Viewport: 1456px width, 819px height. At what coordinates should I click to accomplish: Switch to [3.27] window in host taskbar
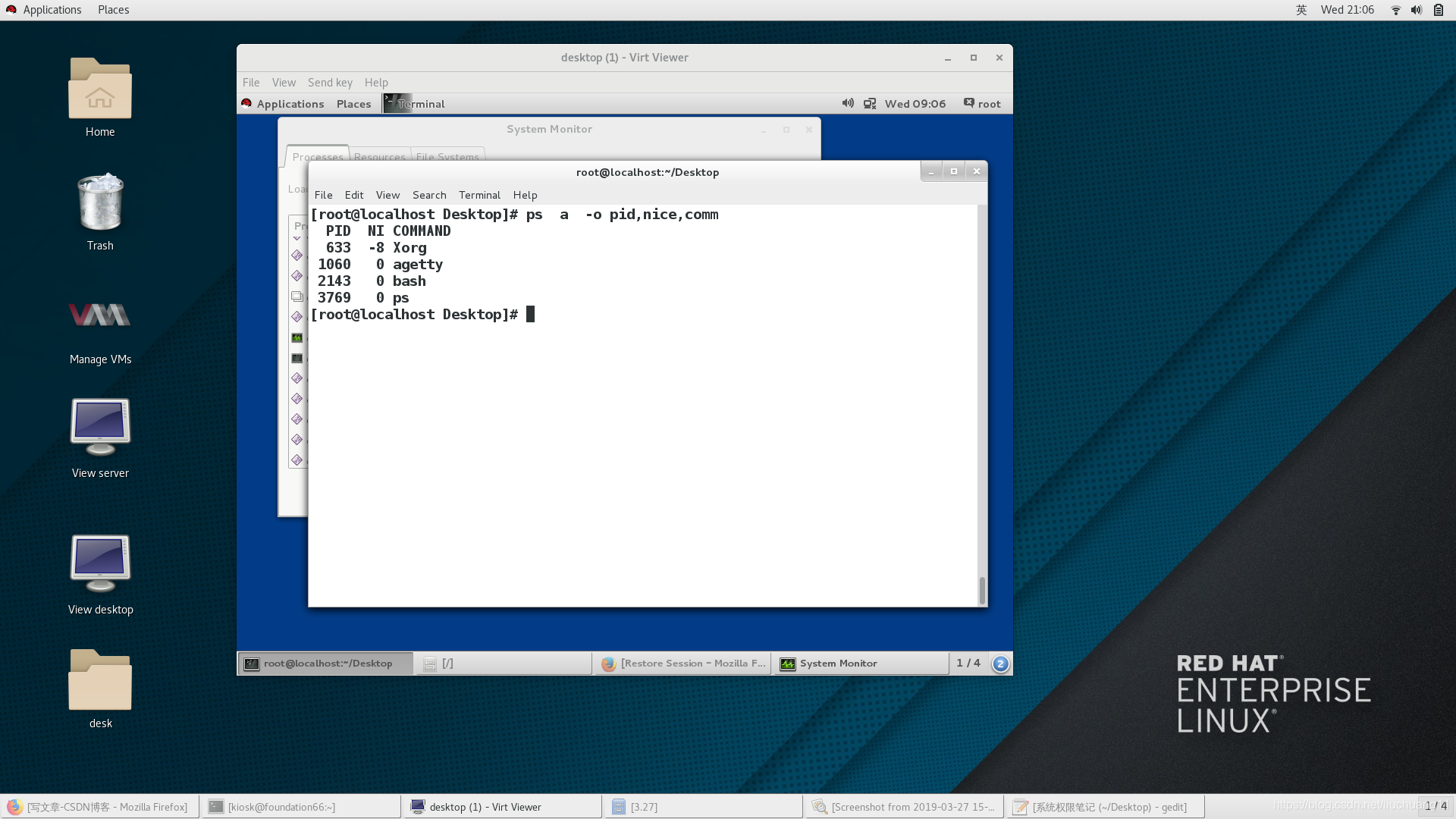pos(703,807)
